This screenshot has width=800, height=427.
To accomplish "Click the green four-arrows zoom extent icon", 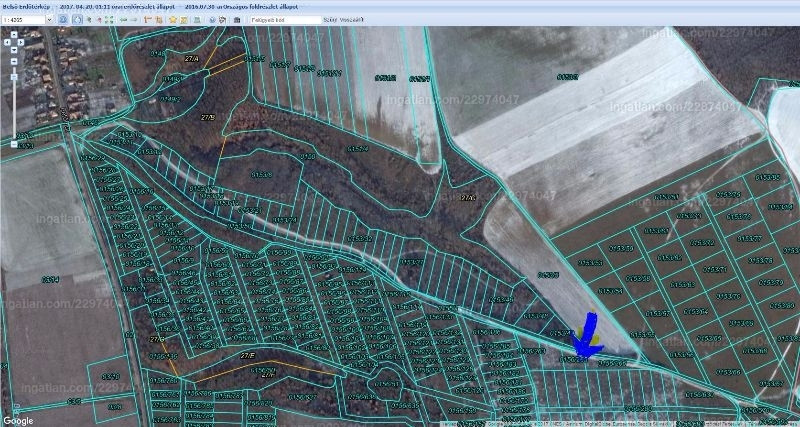I will [109, 20].
